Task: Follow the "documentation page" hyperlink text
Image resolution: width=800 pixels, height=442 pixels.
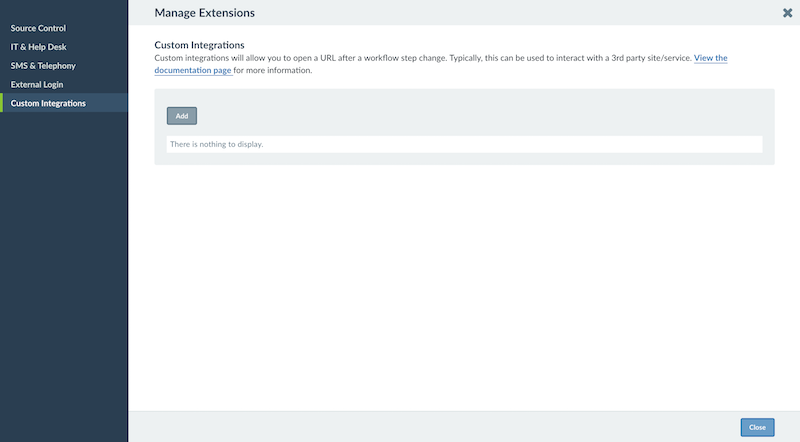Action: click(x=193, y=70)
